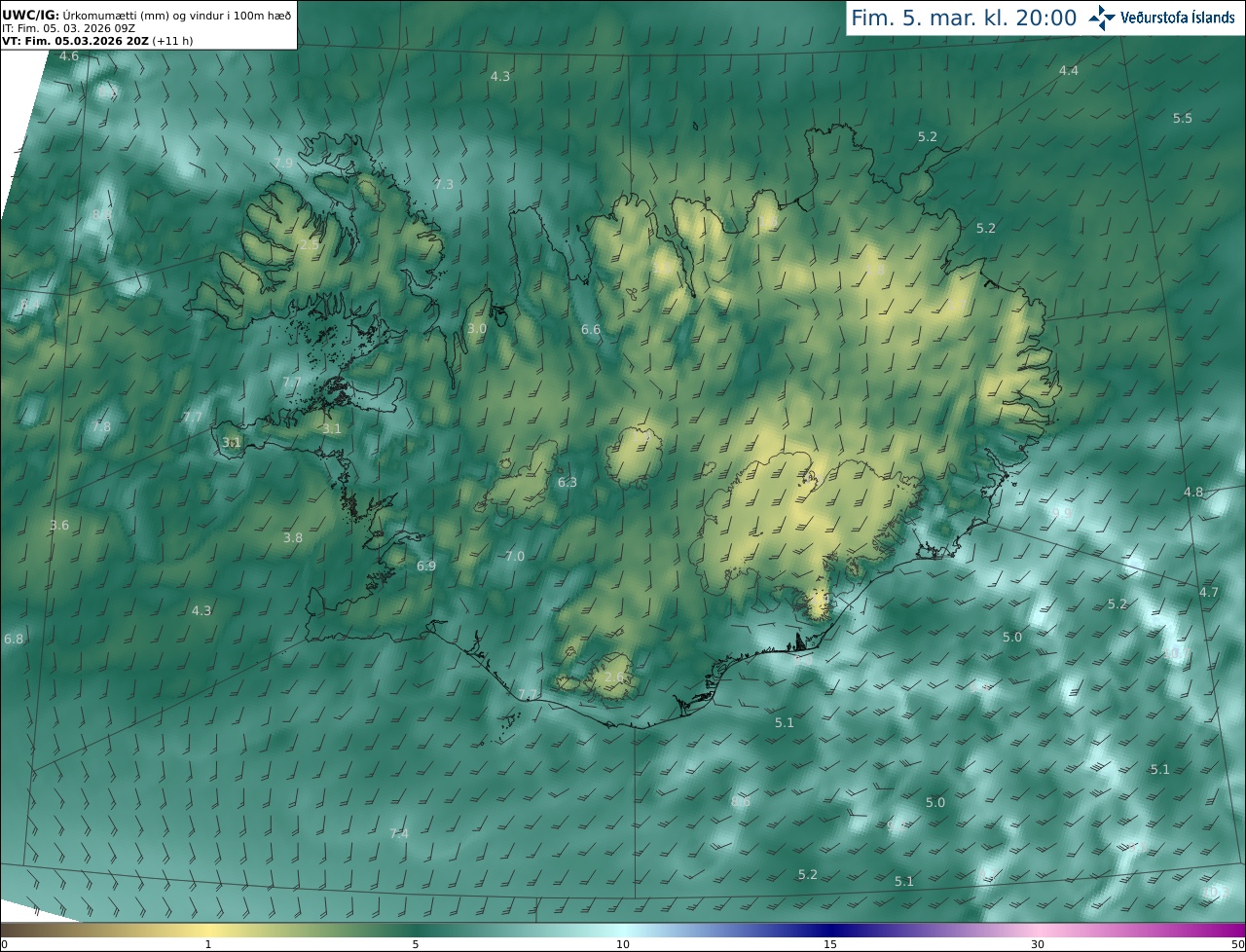
Task: Click the '50' tick on the colour scale
Action: point(1238,944)
